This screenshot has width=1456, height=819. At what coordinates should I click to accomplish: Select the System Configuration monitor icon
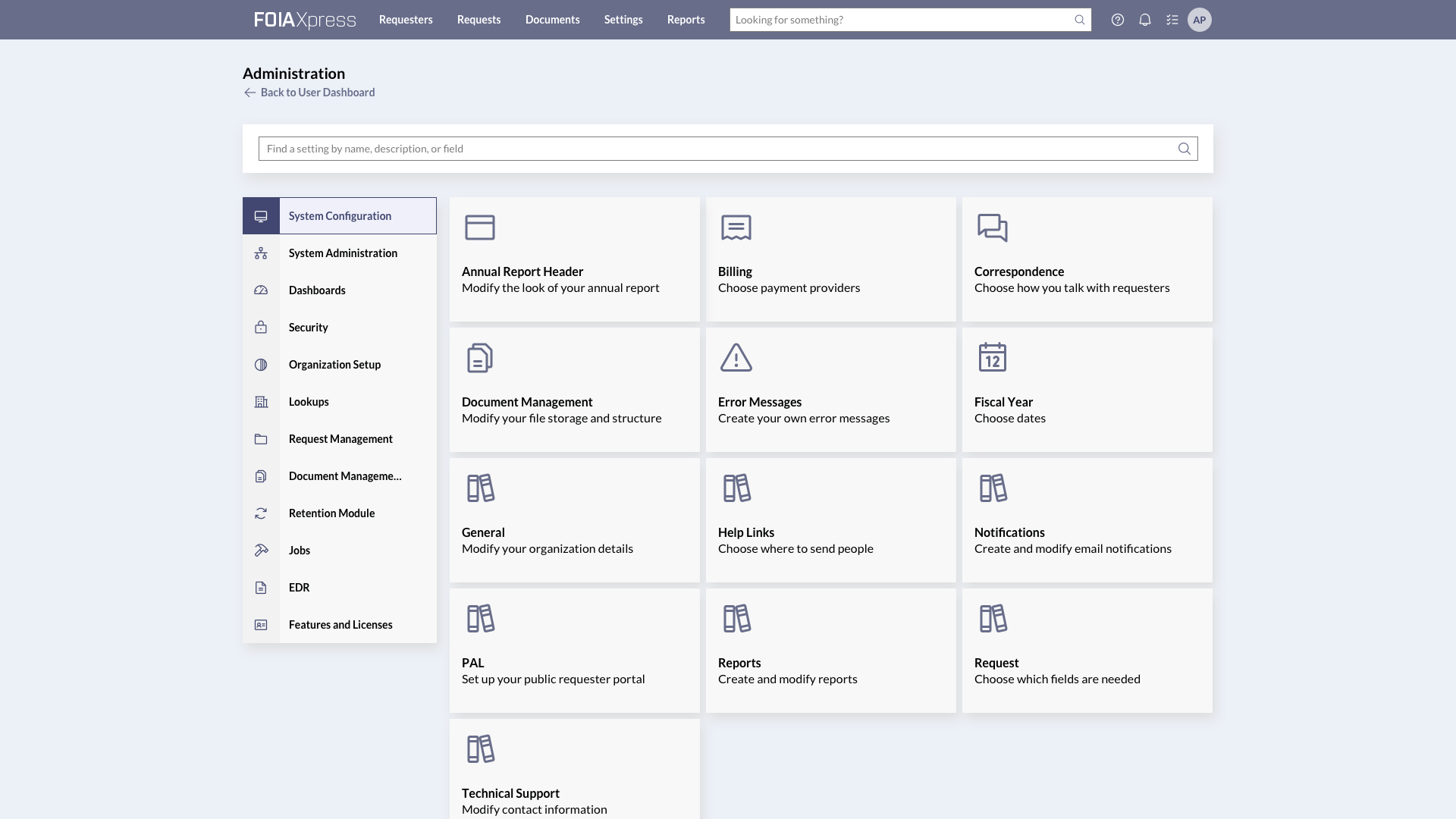[261, 215]
